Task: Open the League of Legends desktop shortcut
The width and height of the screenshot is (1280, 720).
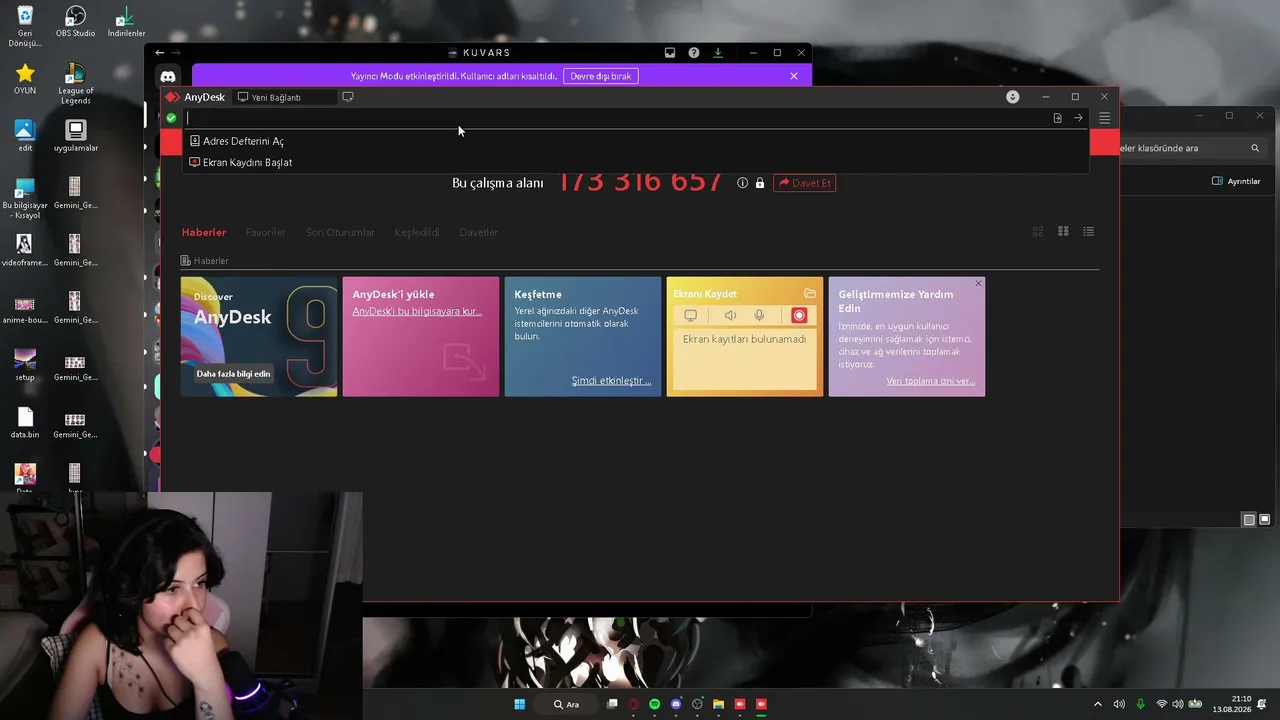Action: (x=75, y=83)
